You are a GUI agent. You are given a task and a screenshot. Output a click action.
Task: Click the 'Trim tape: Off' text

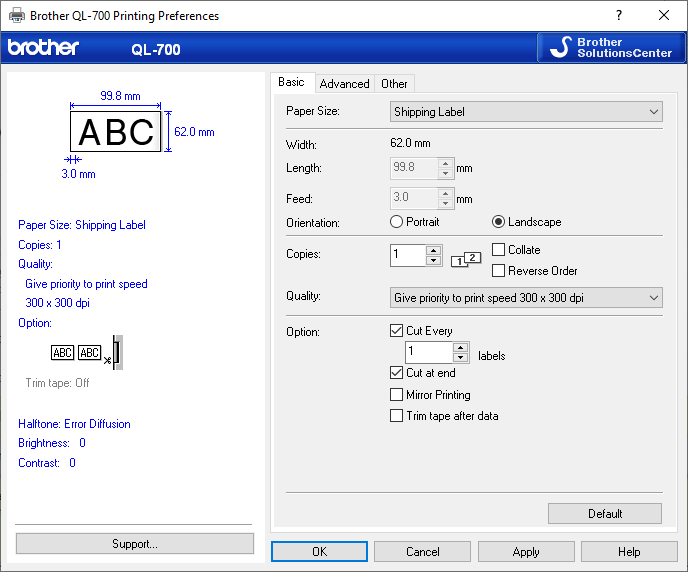point(57,383)
